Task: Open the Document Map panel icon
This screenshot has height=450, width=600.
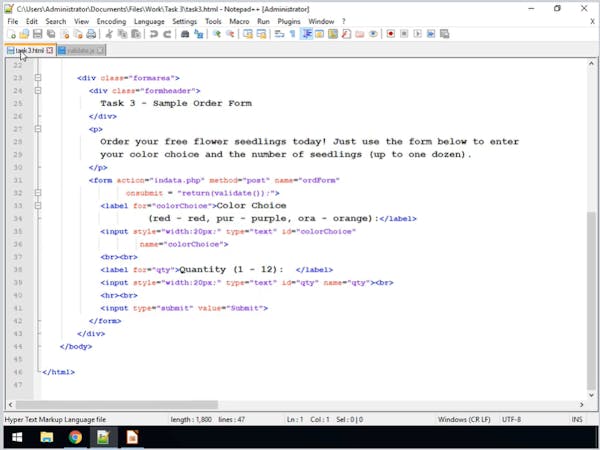Action: [x=333, y=34]
